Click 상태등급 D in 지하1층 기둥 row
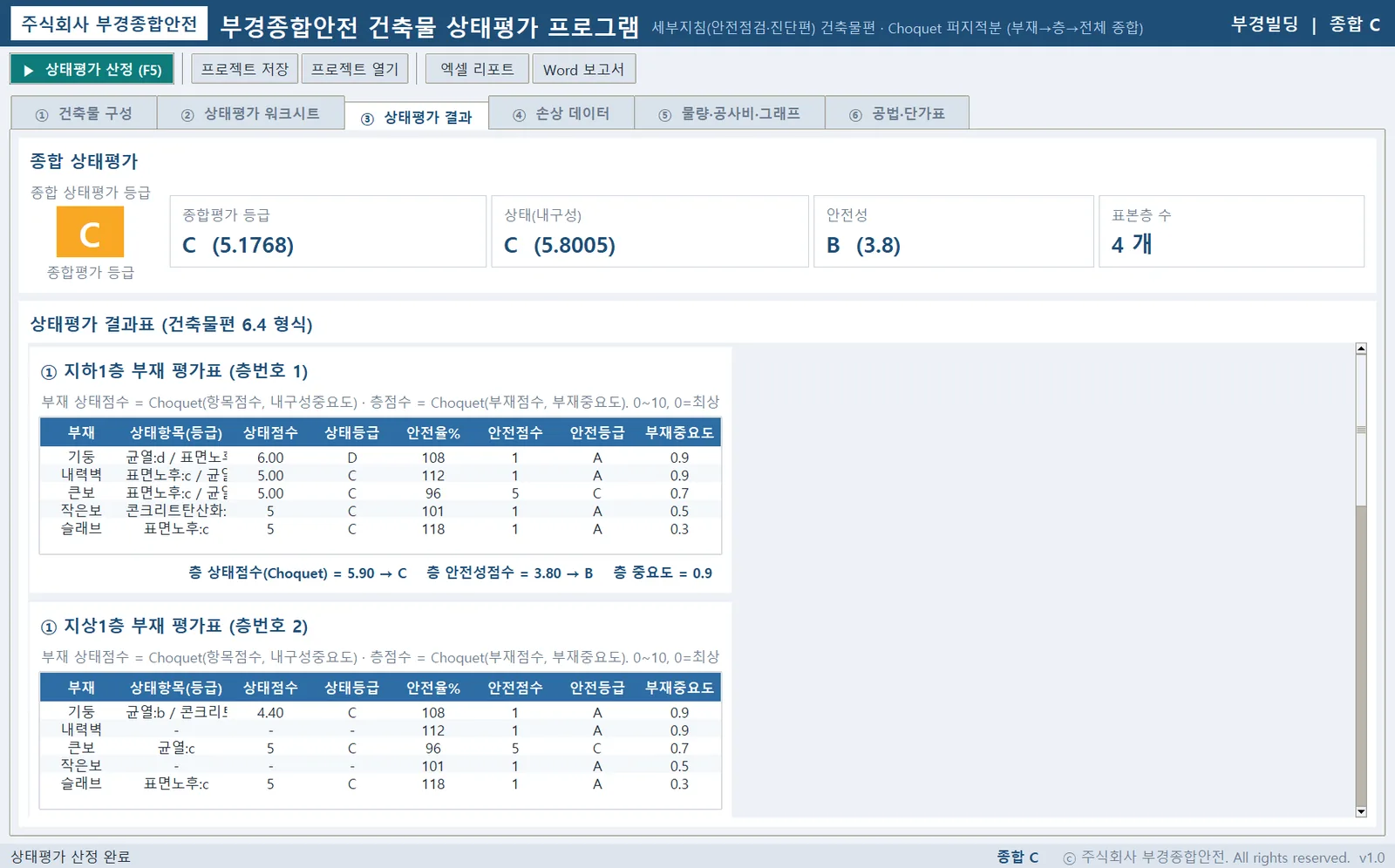Screen dimensions: 1395x868 coord(352,458)
